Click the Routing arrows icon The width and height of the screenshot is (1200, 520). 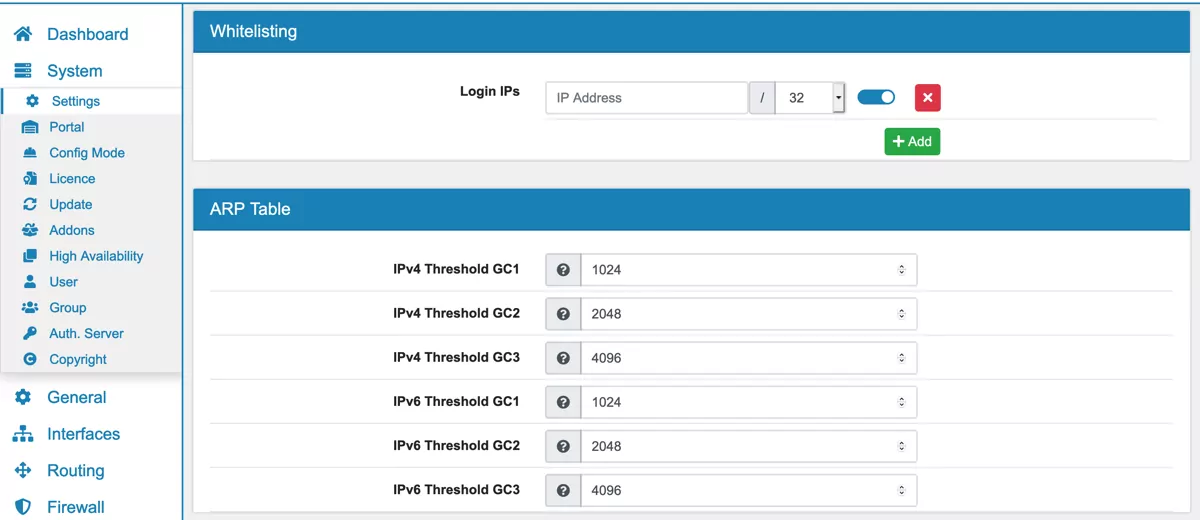coord(22,470)
